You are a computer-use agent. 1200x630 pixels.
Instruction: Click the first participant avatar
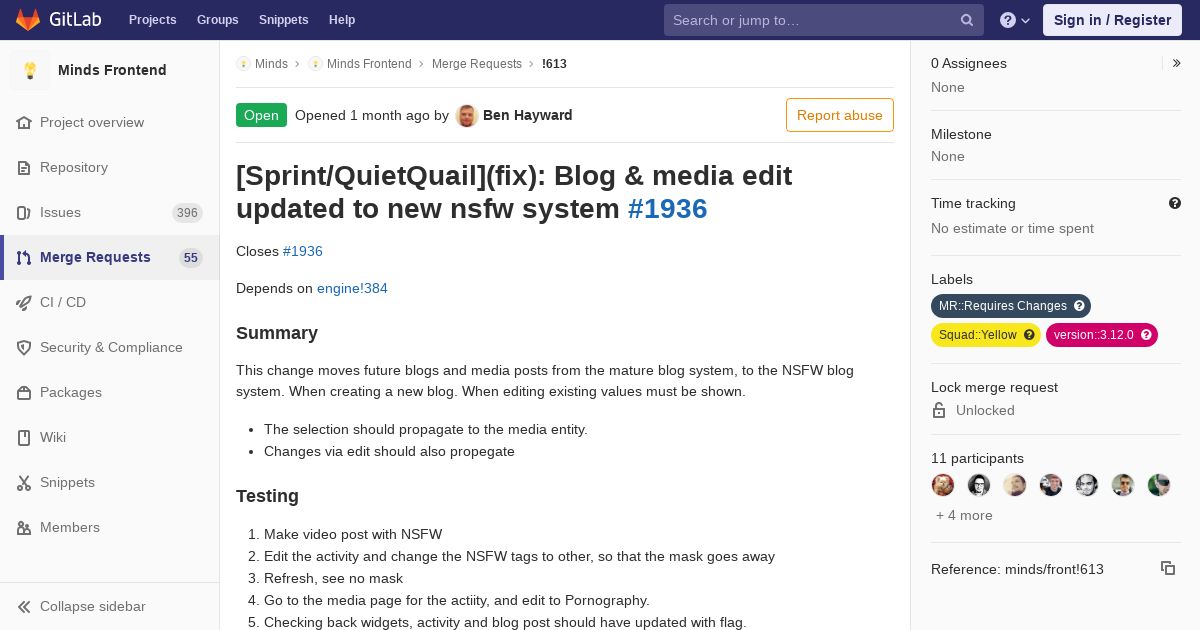pos(943,485)
